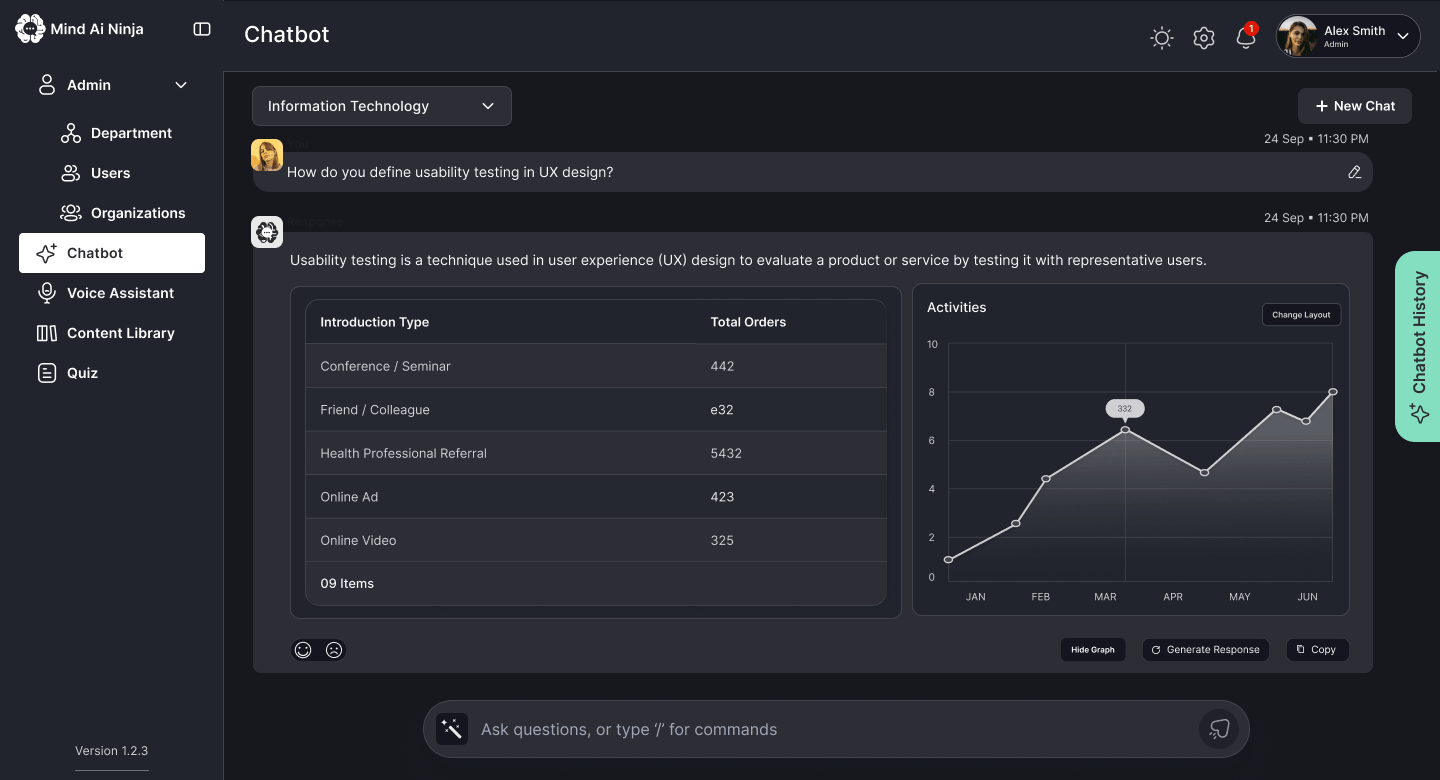
Task: Collapse the sidebar with the panel icon
Action: point(202,29)
